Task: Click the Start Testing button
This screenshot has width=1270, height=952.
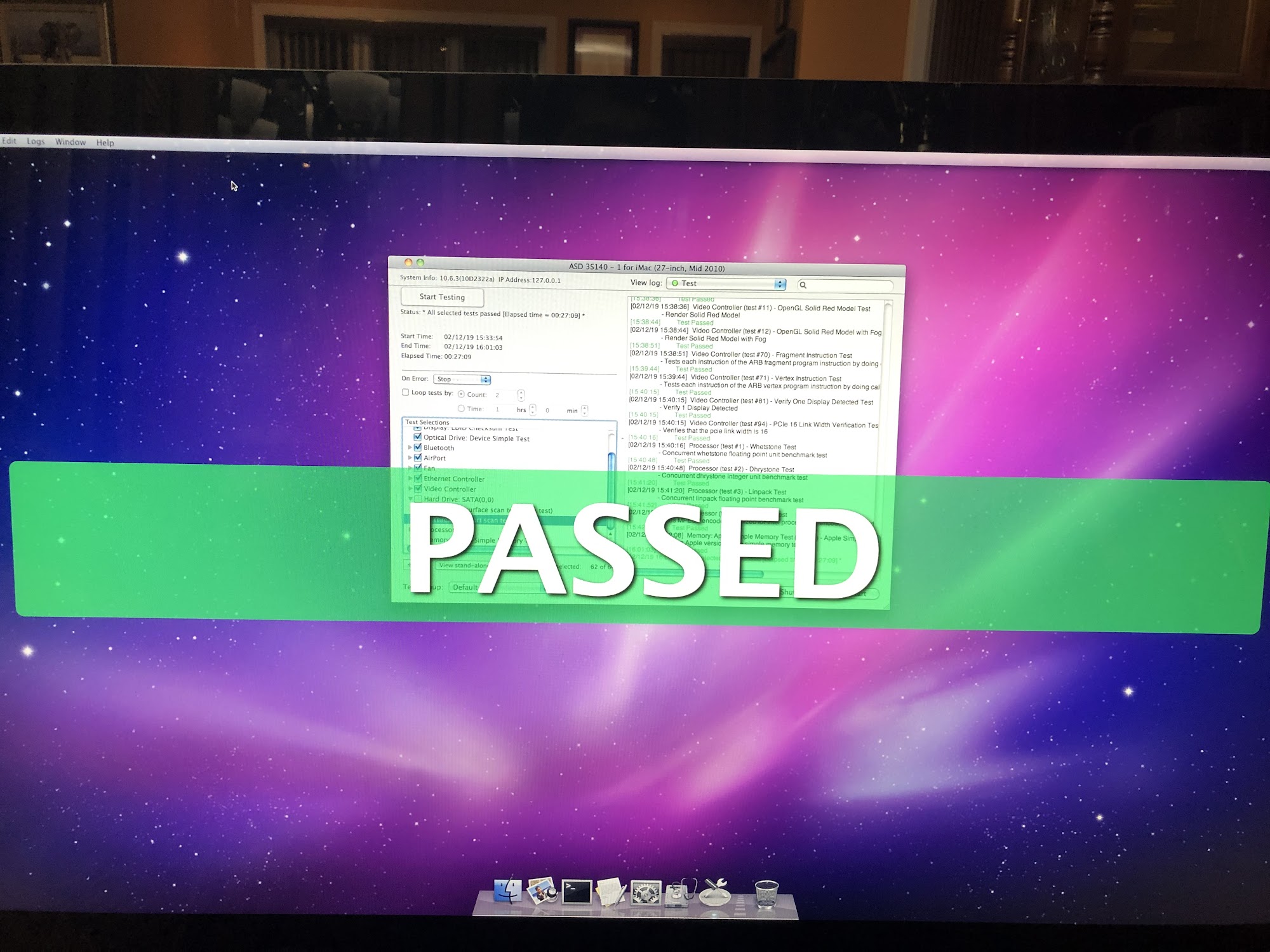Action: coord(443,297)
